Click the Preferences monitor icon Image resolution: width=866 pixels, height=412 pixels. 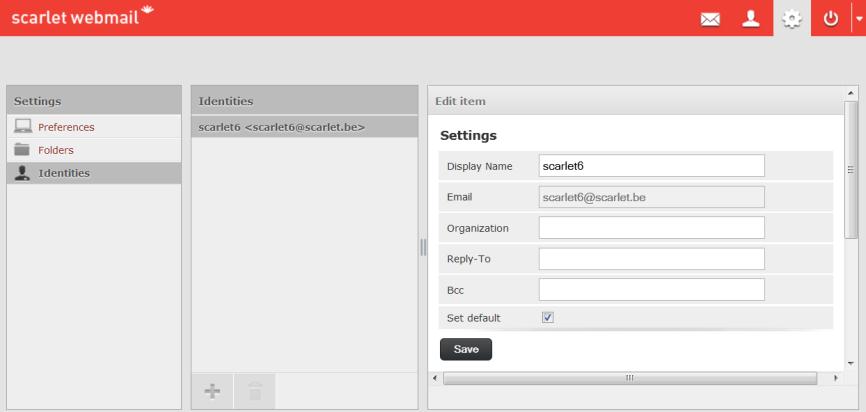[23, 126]
